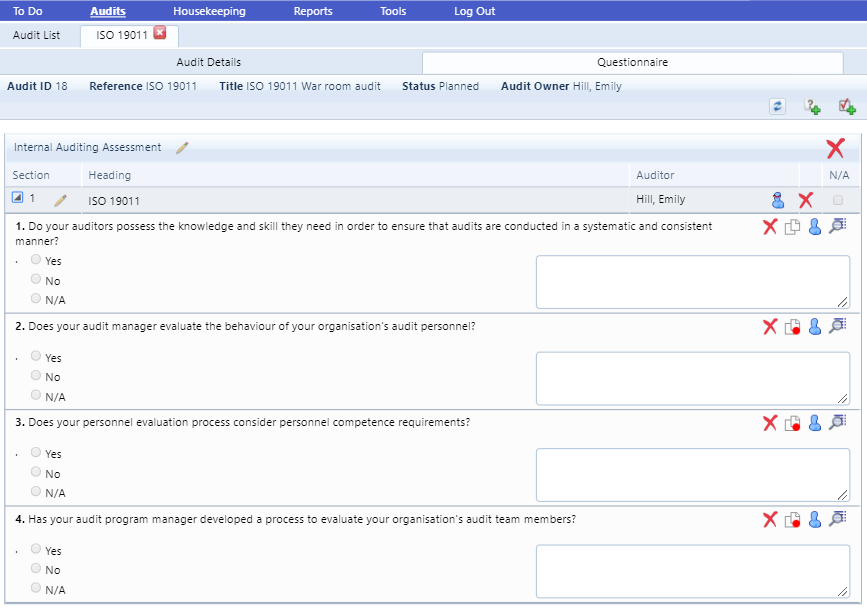867x610 pixels.
Task: Select Yes for question 4
Action: (36, 549)
